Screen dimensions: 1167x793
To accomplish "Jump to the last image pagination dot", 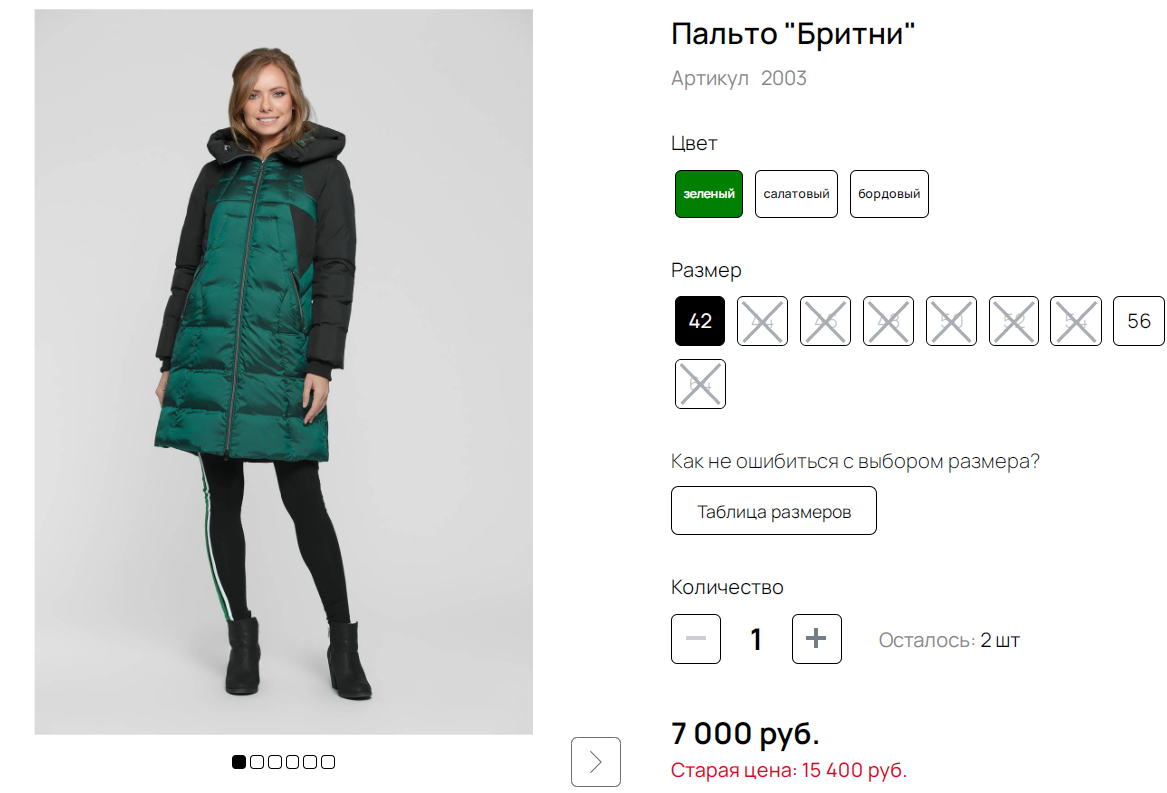I will tap(328, 762).
